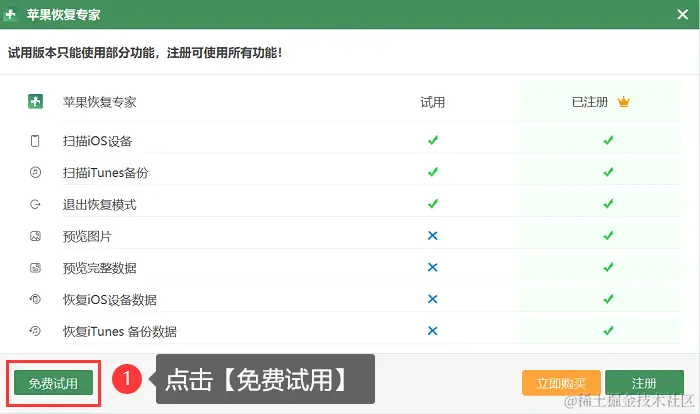The height and width of the screenshot is (414, 700).
Task: Click the restore icon for 恢复iOS设备数据
Action: coord(35,299)
